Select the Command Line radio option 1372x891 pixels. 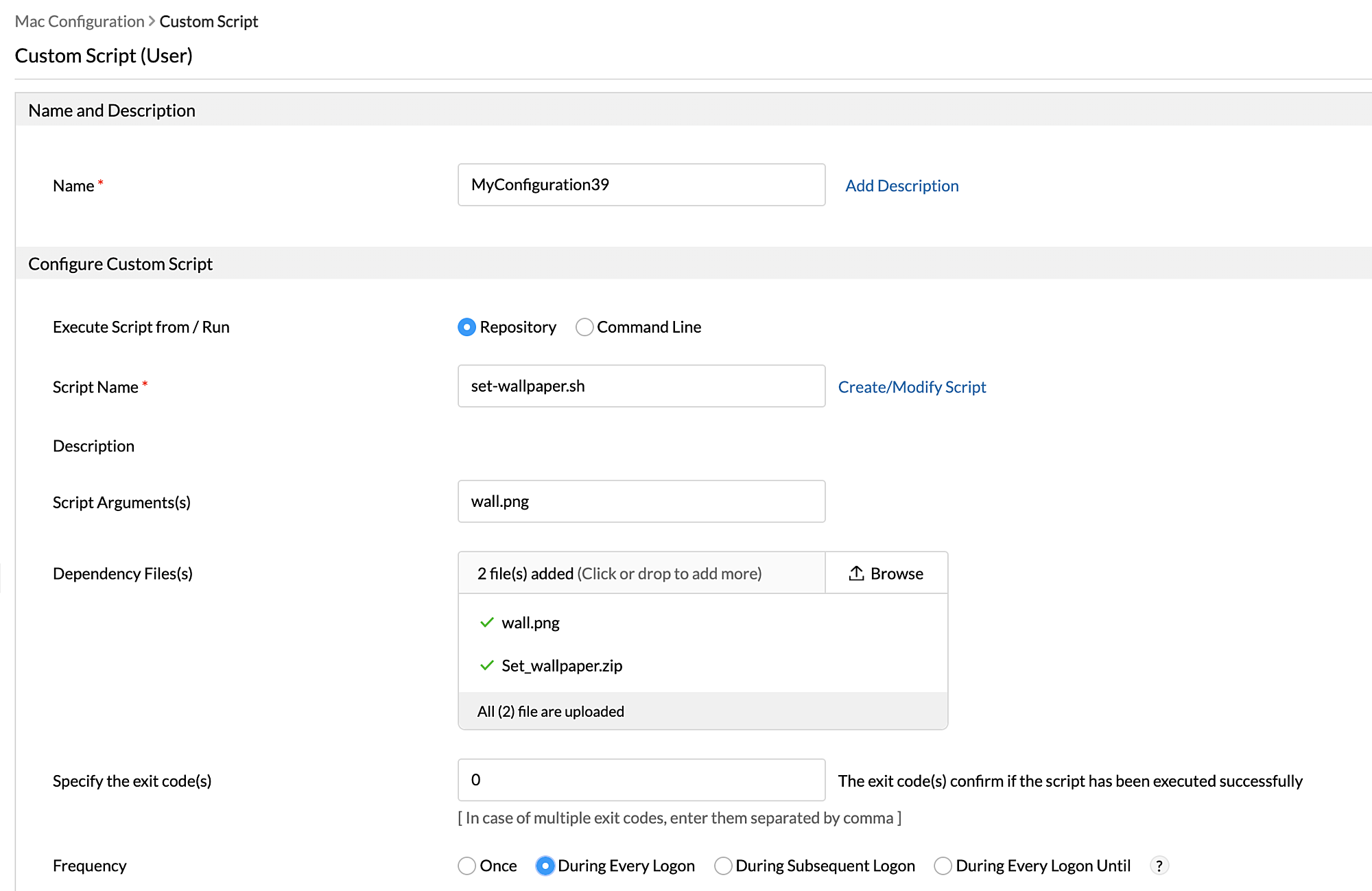click(x=584, y=327)
